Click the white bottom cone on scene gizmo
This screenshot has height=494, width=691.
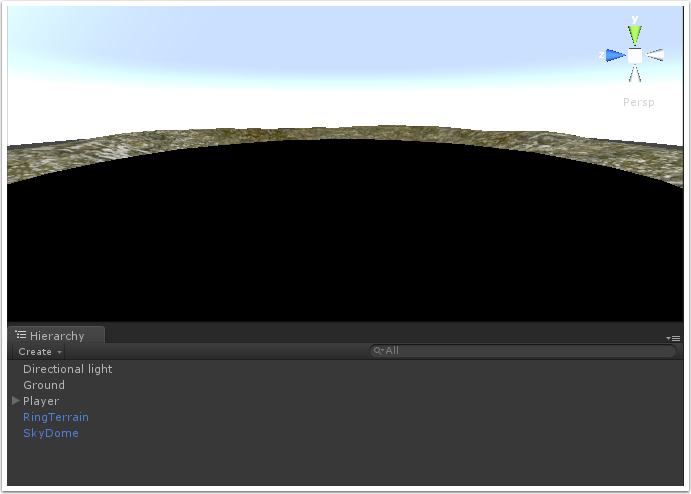635,74
